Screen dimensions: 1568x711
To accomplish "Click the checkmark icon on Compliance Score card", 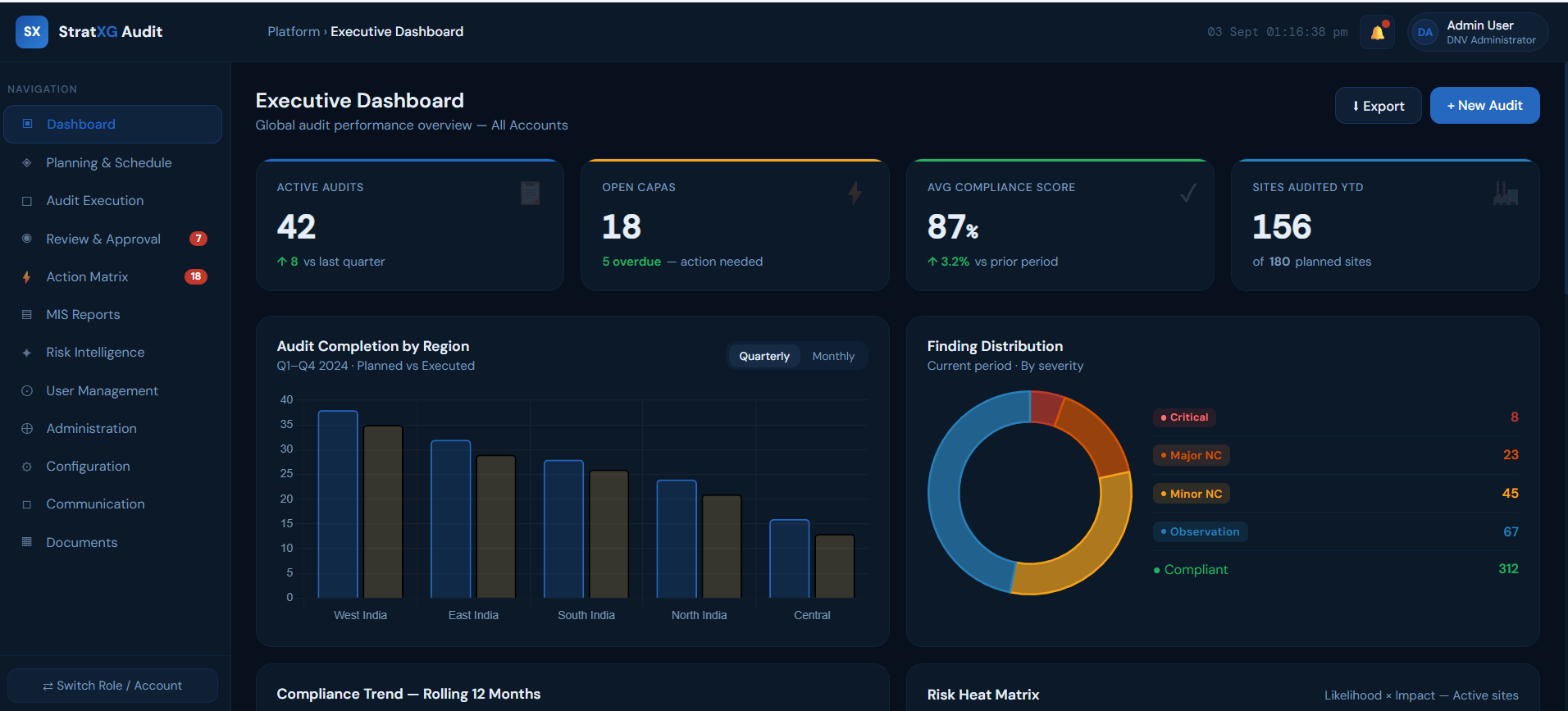I will 1187,193.
